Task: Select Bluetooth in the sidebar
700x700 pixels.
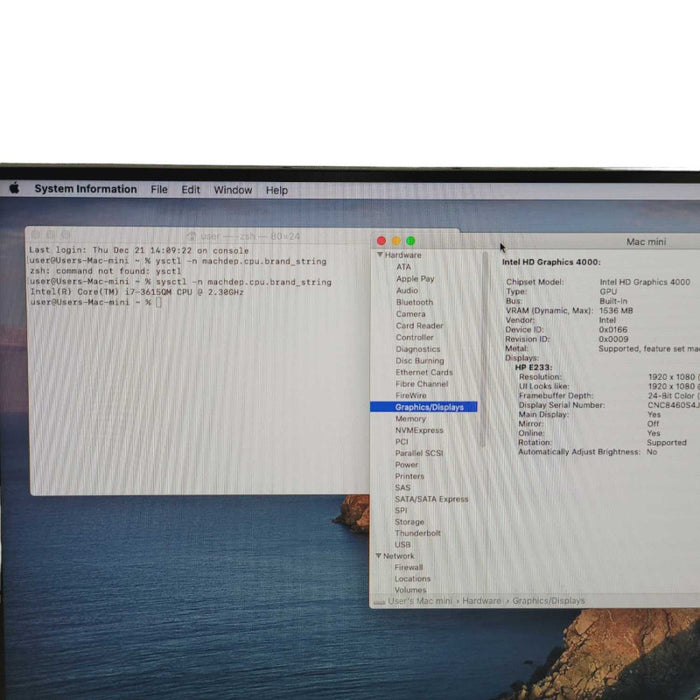Action: tap(414, 302)
